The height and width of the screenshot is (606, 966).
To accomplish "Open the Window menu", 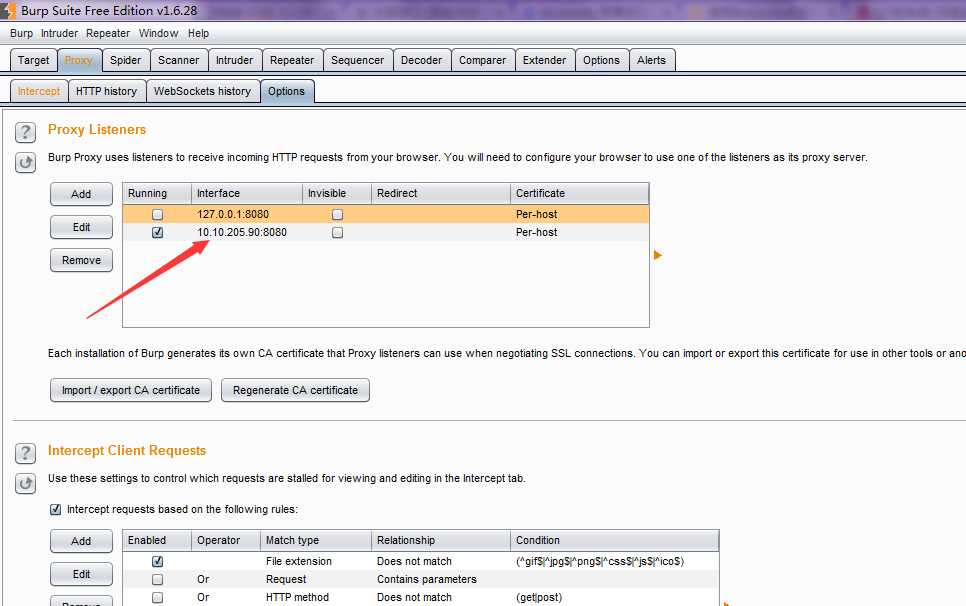I will [158, 33].
